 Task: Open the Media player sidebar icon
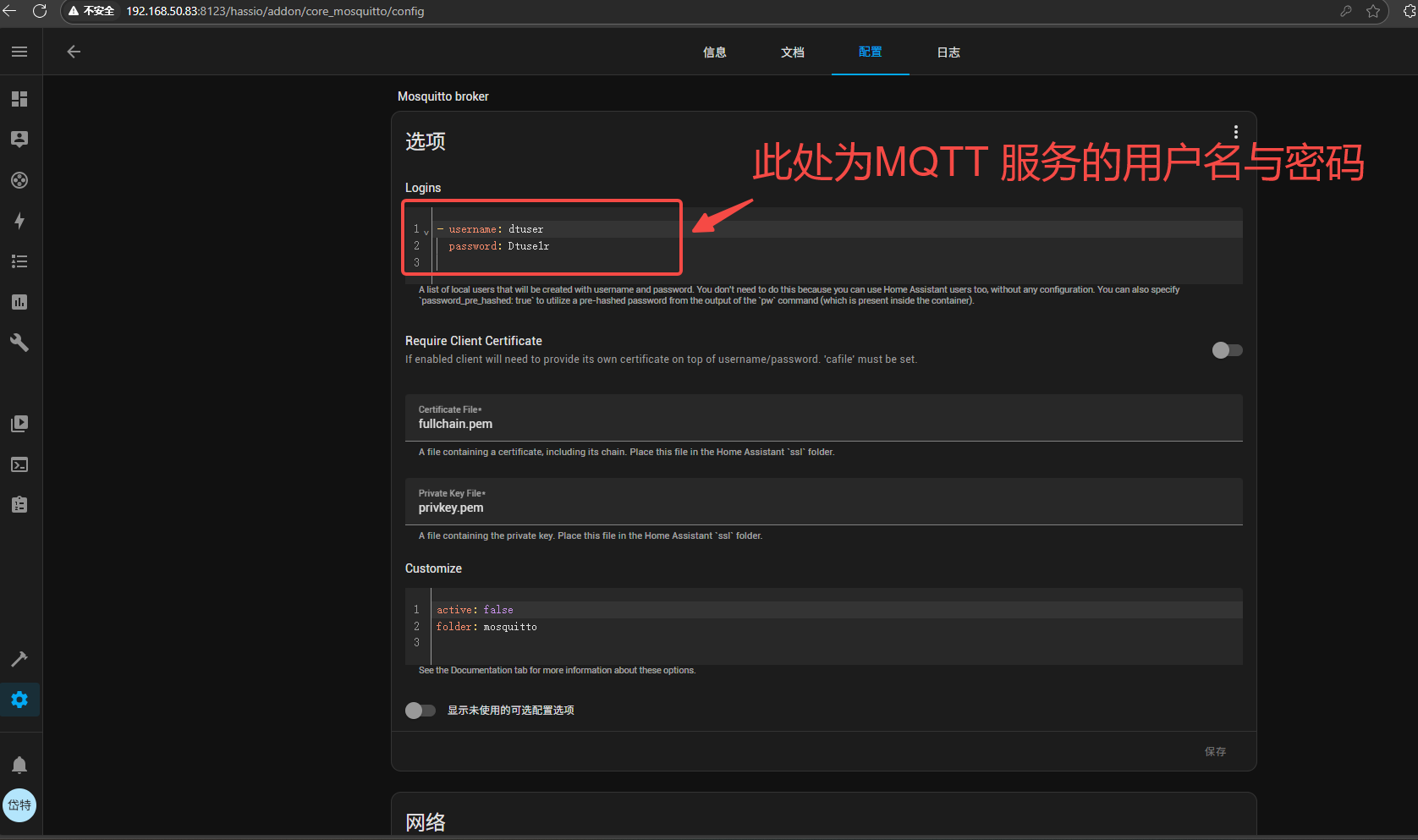pyautogui.click(x=19, y=424)
